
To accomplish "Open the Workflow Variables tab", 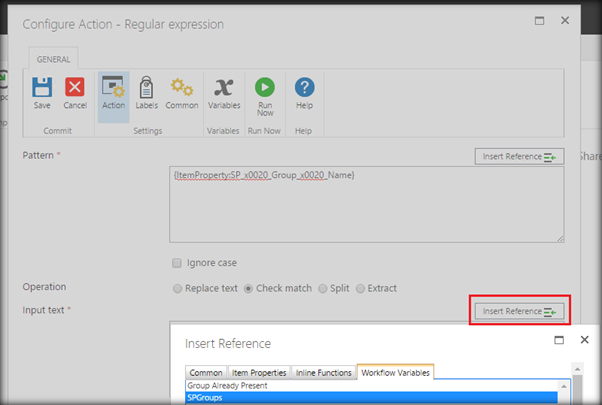I will coord(395,372).
